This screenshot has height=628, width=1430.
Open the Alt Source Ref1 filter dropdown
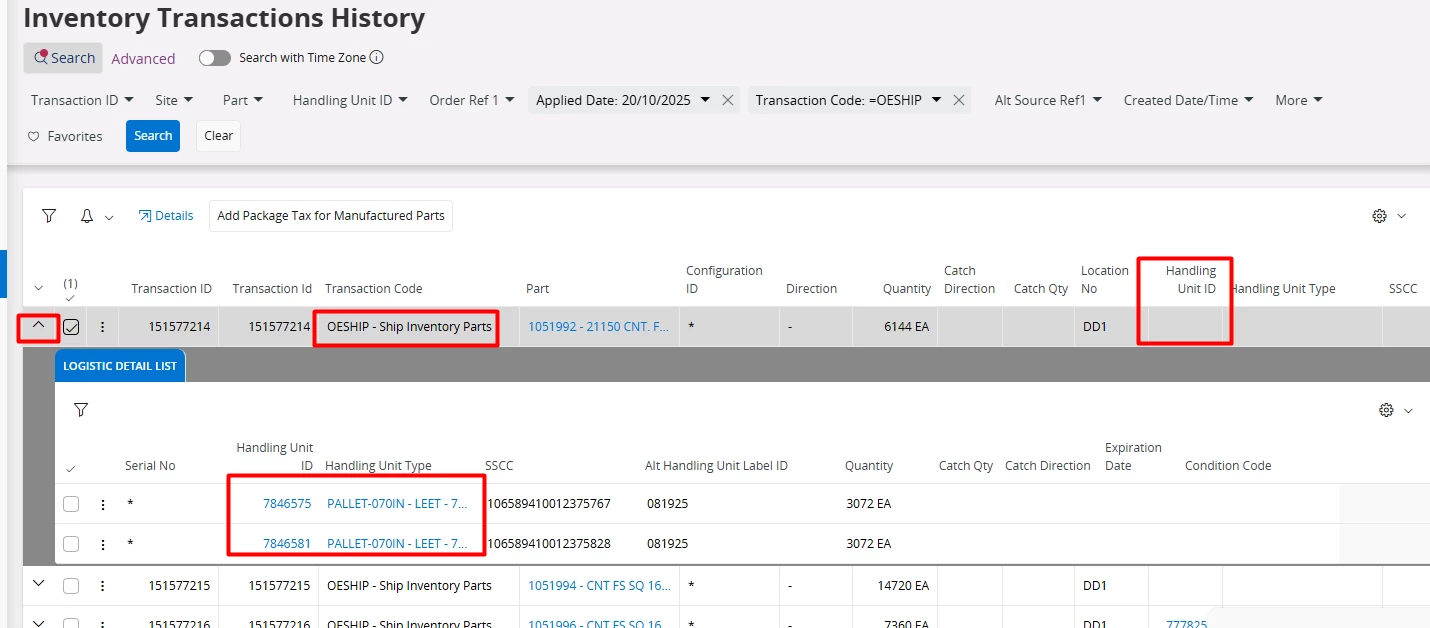[1048, 100]
